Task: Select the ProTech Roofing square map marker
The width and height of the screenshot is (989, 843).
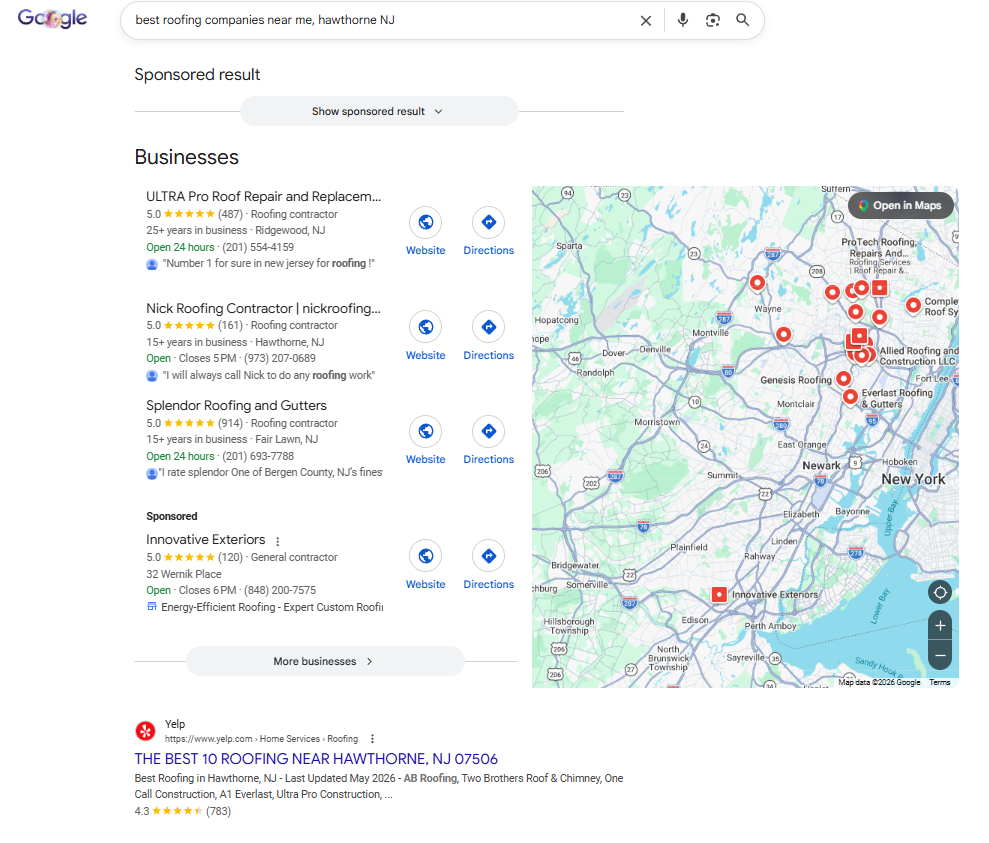Action: click(x=880, y=288)
